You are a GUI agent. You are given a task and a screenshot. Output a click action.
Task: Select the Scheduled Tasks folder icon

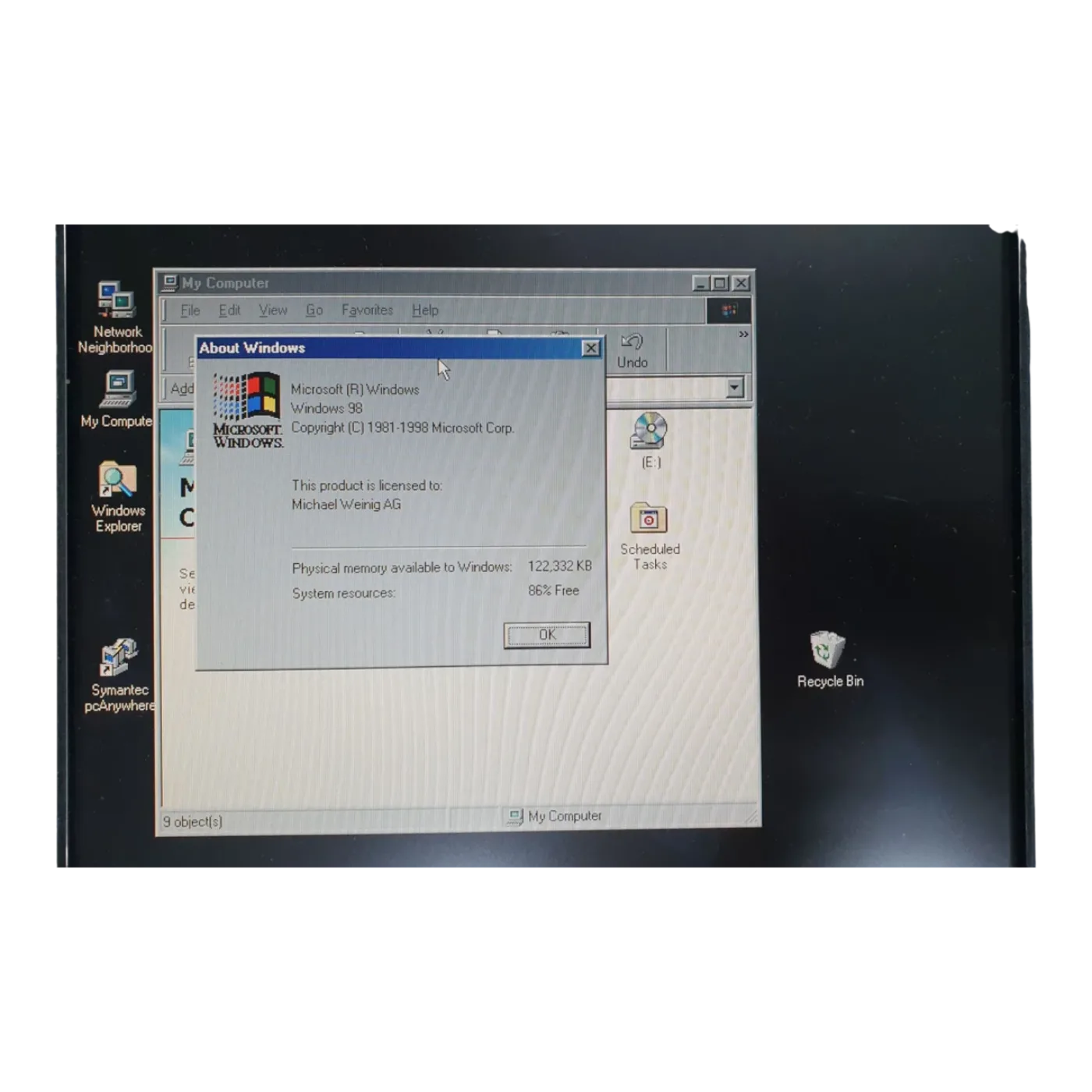pos(650,537)
